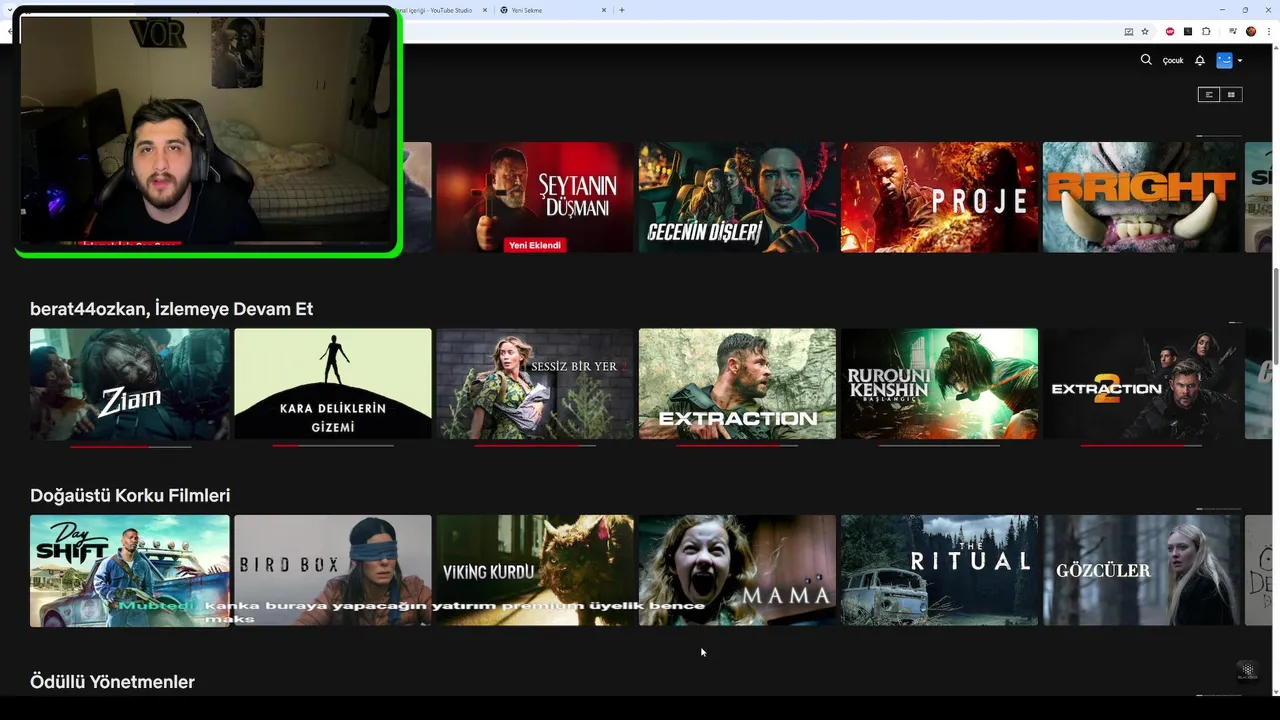Open the Day Shift movie card
1280x720 pixels.
point(130,570)
